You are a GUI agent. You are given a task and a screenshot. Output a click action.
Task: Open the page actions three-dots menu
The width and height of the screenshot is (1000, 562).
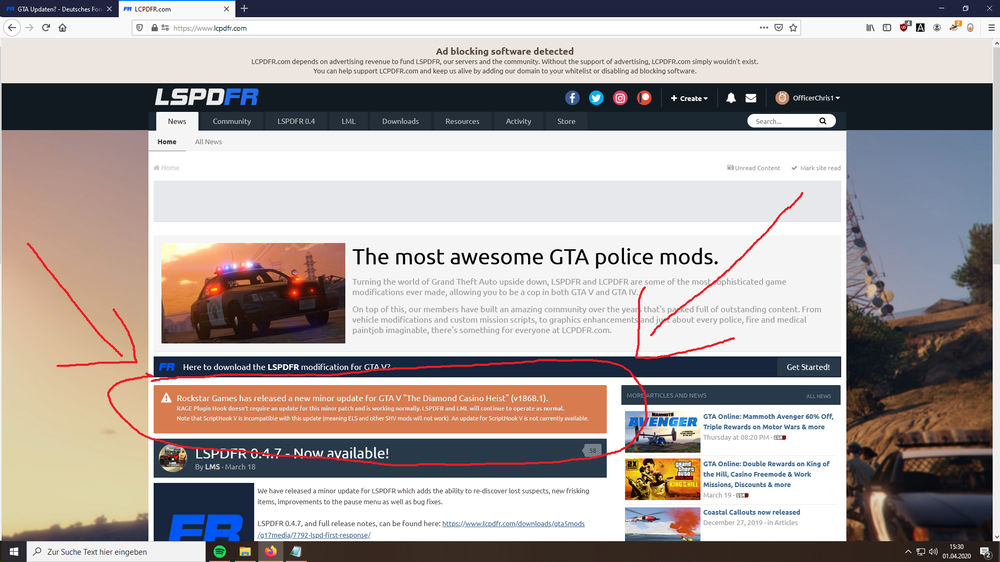(x=763, y=27)
